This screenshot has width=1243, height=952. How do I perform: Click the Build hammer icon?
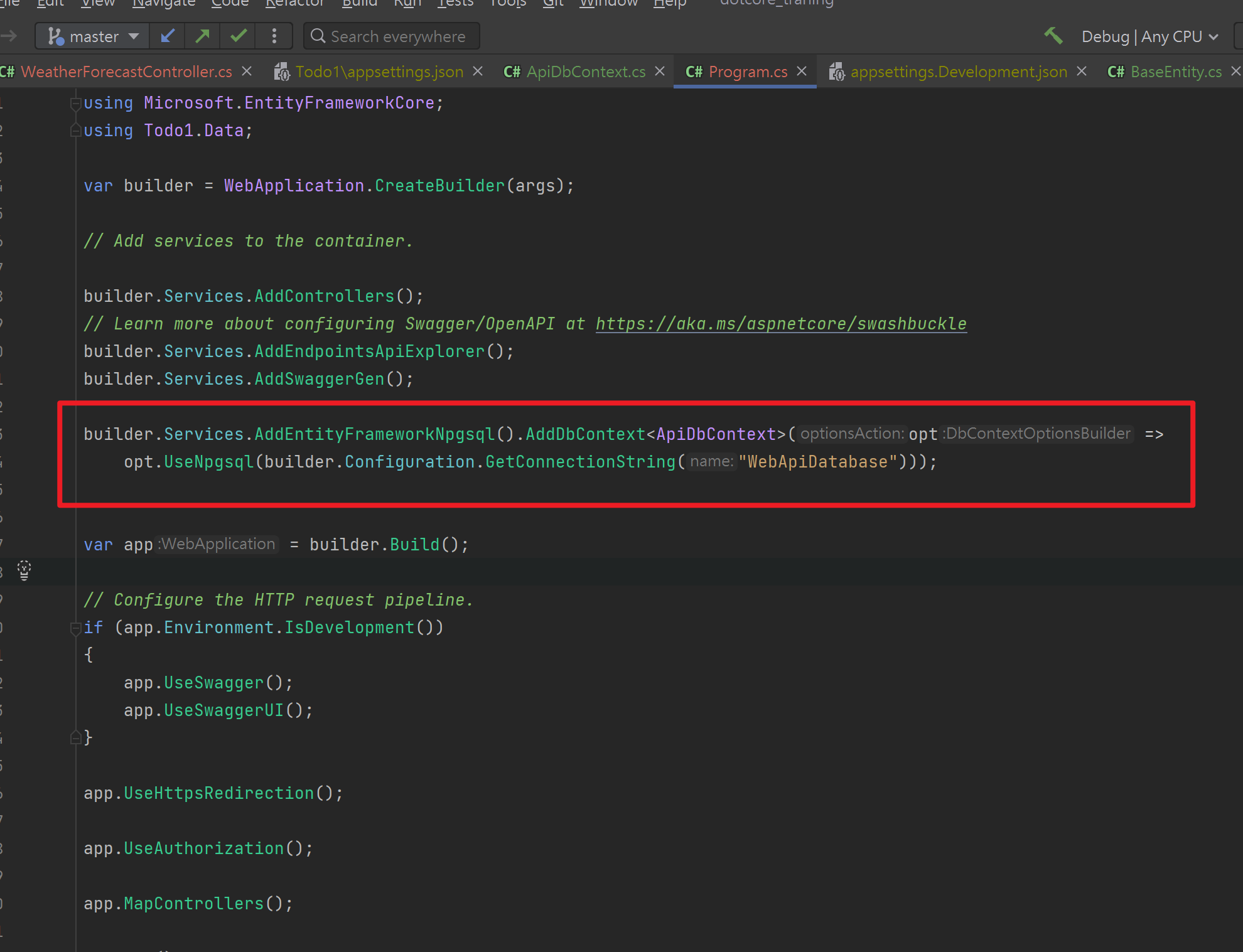pyautogui.click(x=1053, y=36)
